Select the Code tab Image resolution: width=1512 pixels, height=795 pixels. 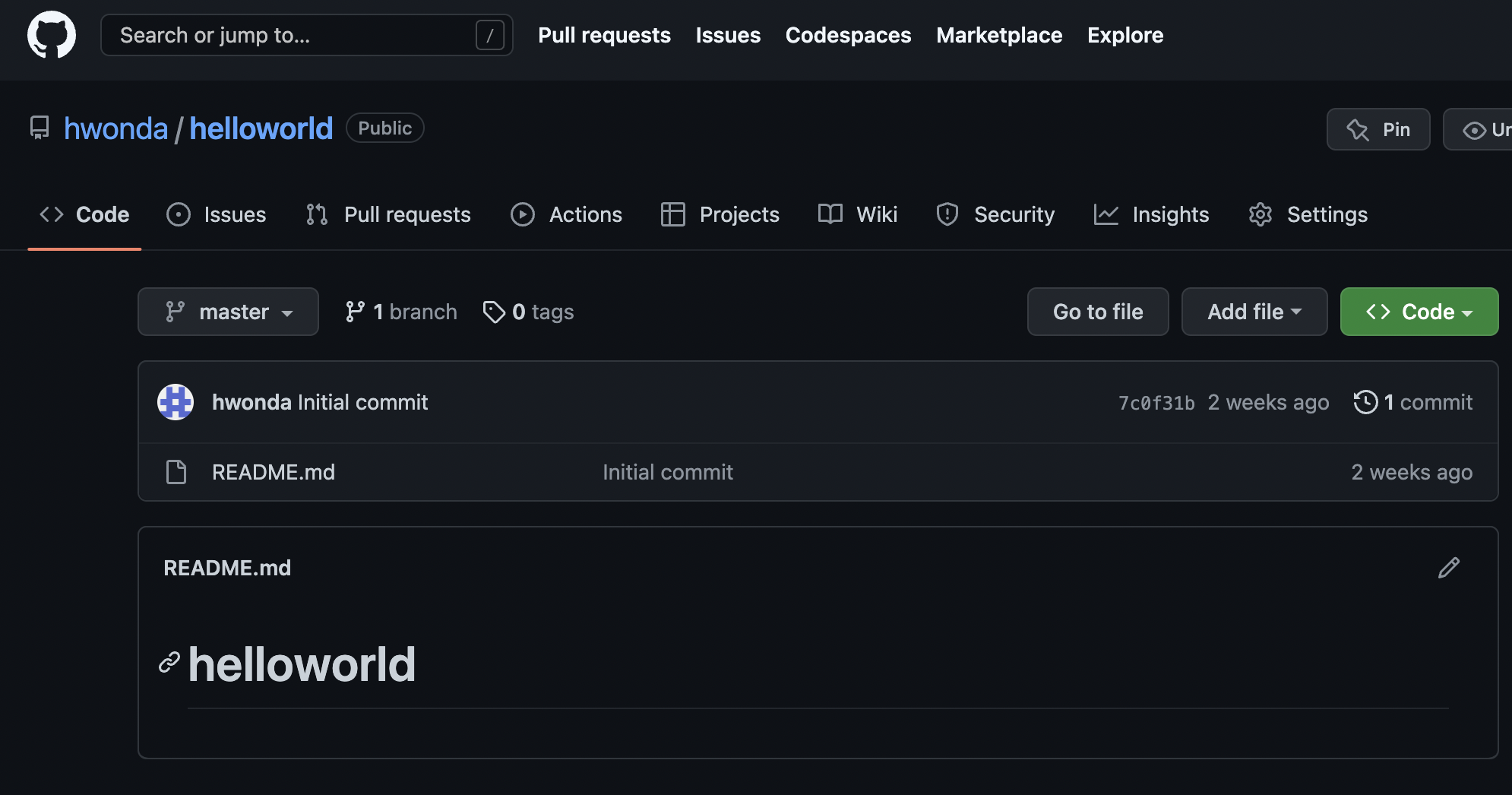pyautogui.click(x=84, y=214)
